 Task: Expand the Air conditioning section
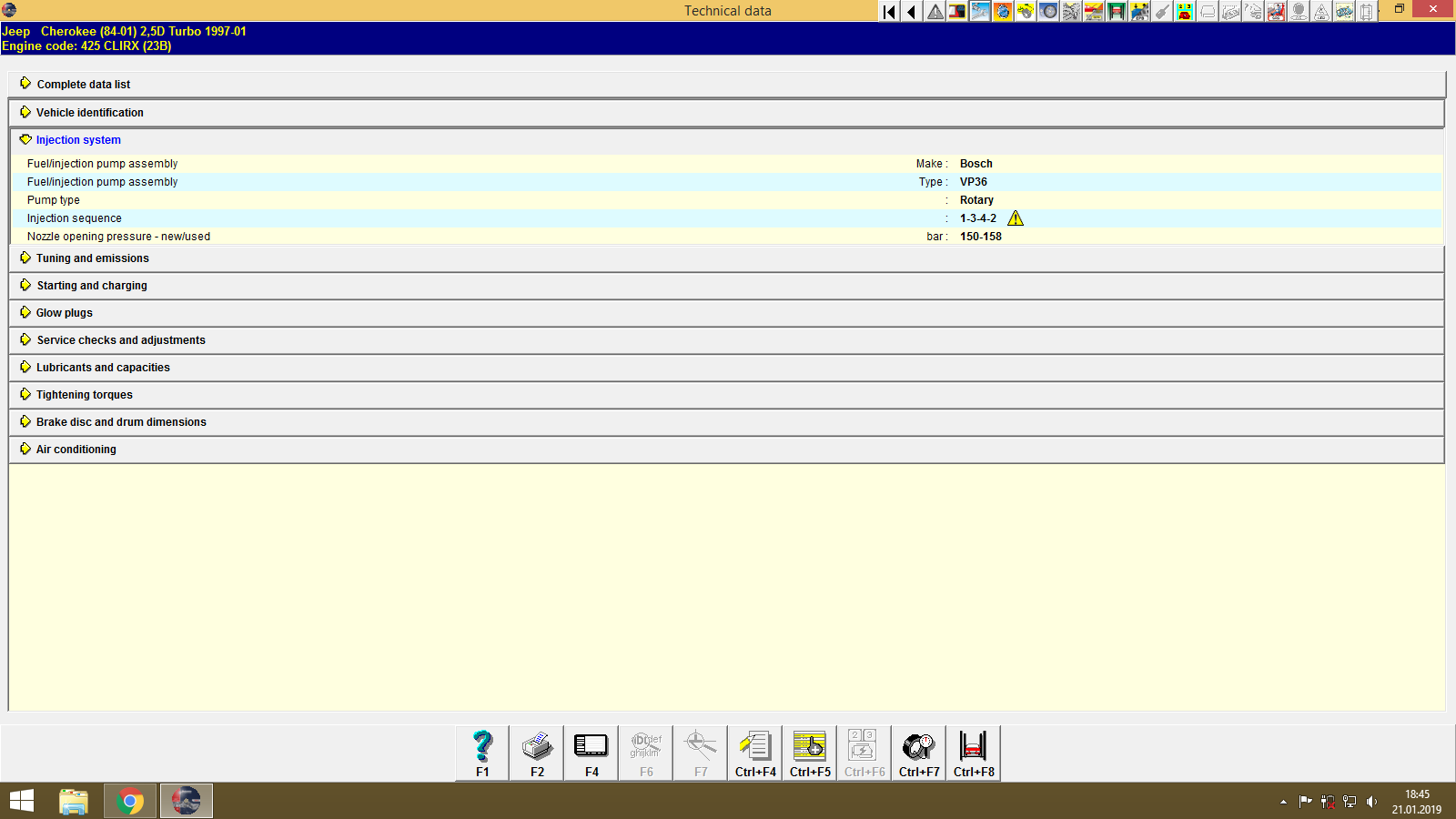tap(76, 449)
